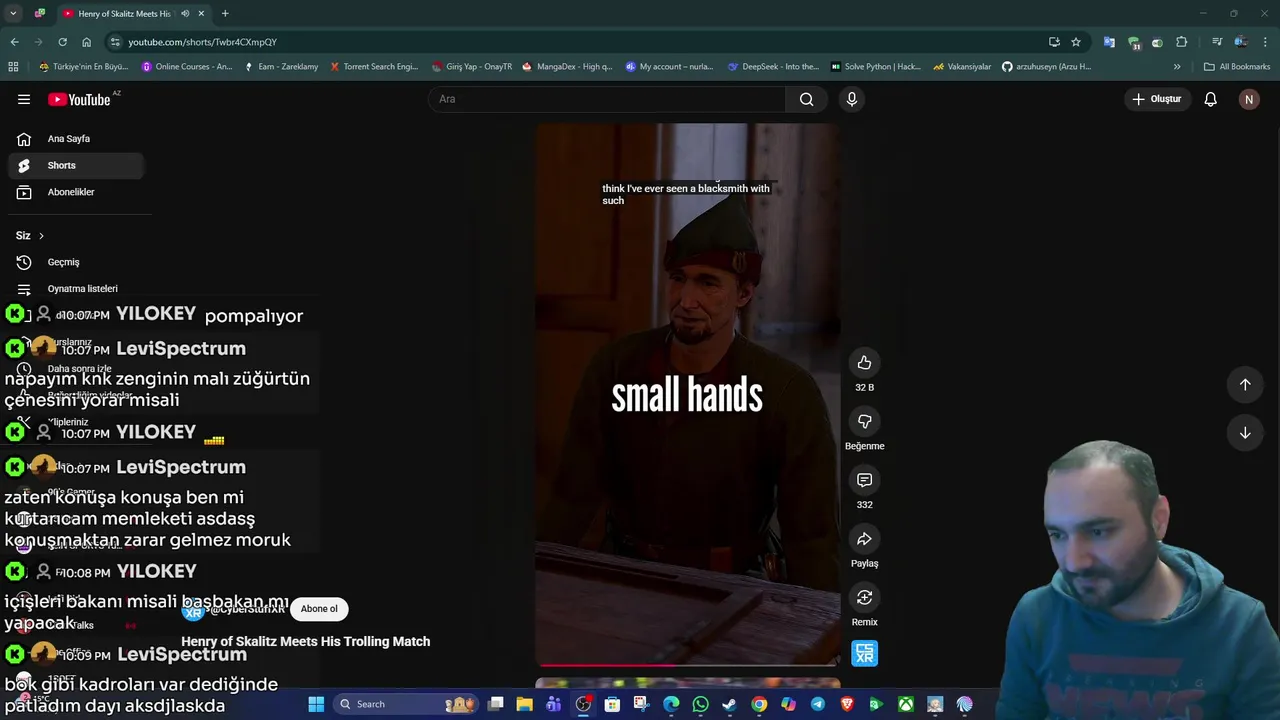1280x720 pixels.
Task: Open YouTube notifications bell
Action: click(1210, 99)
